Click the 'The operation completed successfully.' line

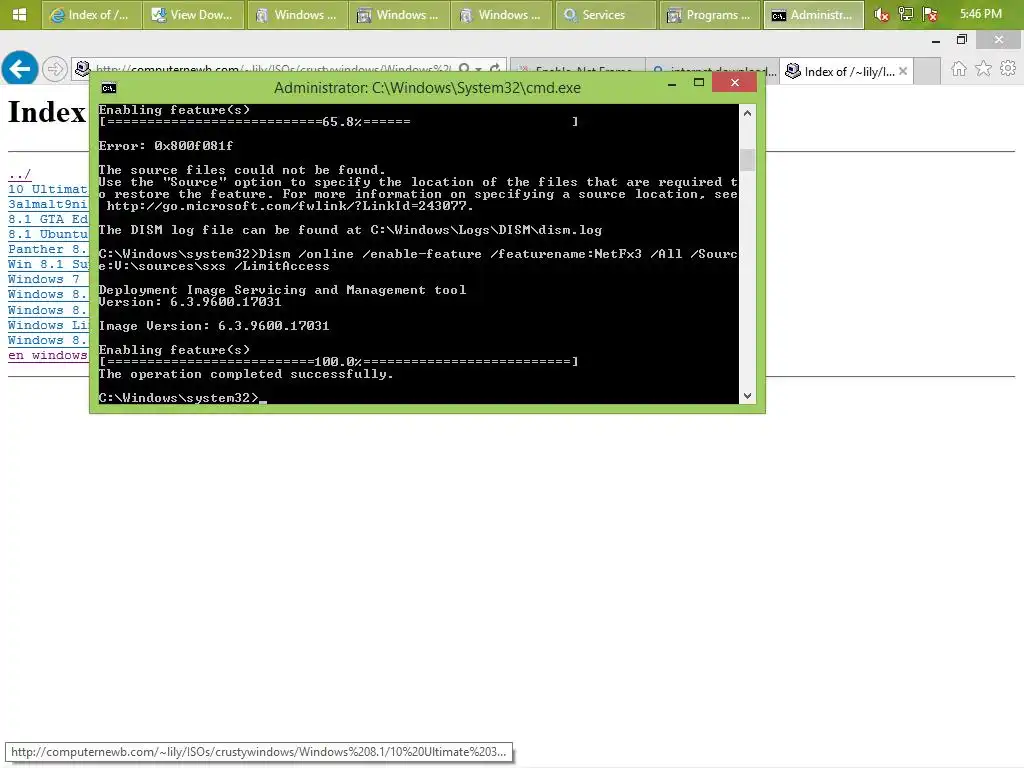point(246,374)
